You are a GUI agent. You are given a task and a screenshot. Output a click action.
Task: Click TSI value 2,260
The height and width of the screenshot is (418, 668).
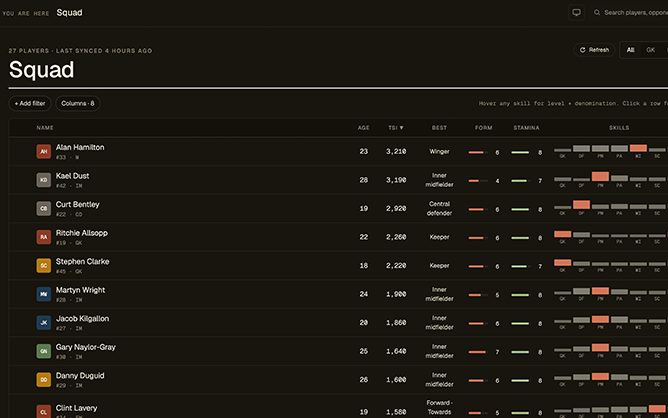396,237
